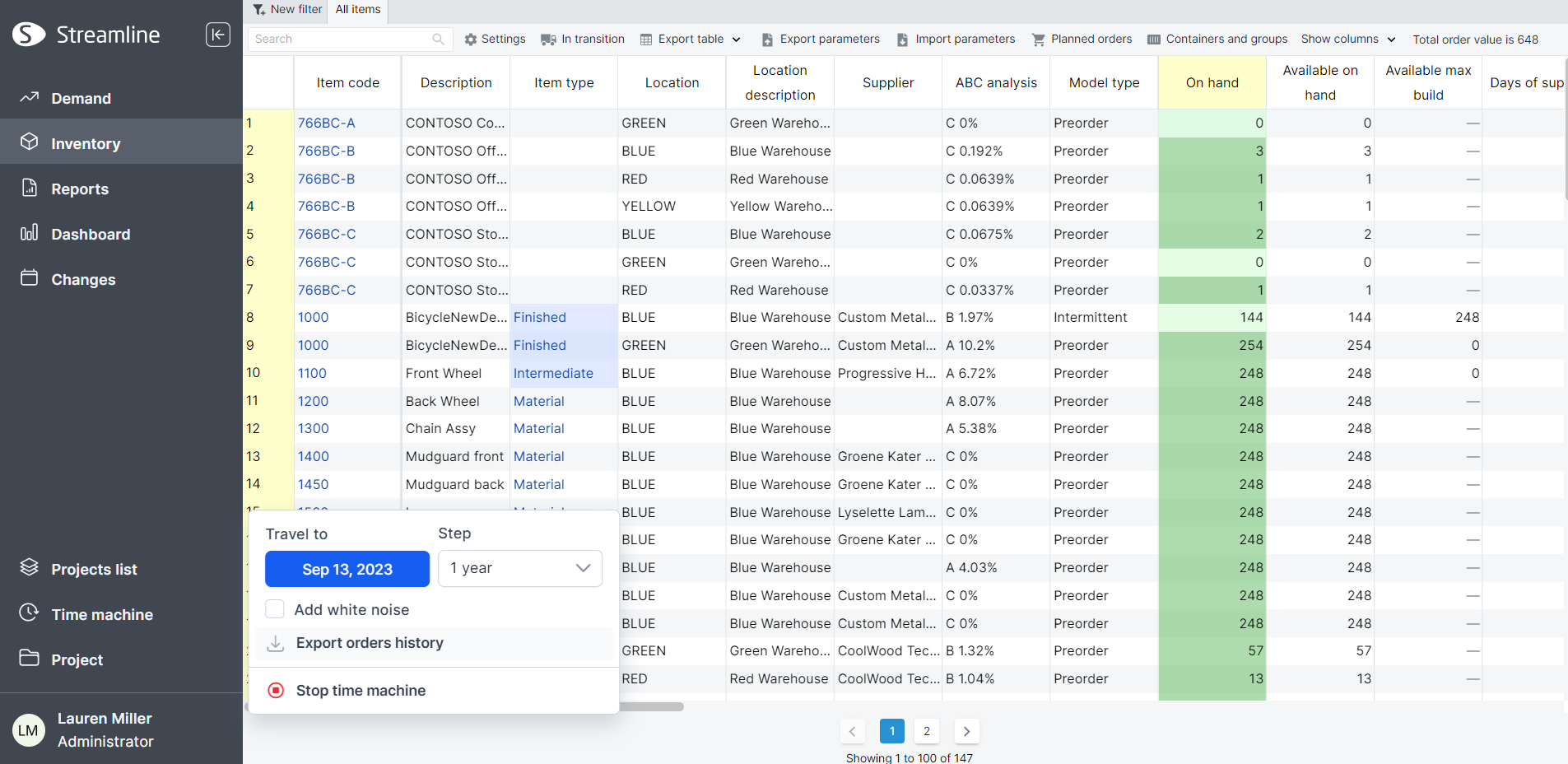The width and height of the screenshot is (1568, 764).
Task: Open the Project menu item
Action: [77, 659]
